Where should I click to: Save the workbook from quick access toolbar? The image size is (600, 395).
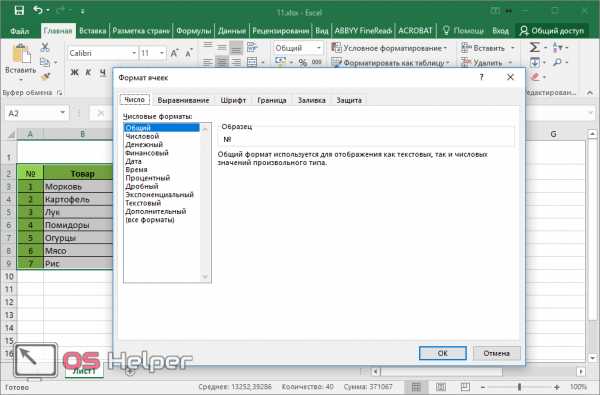[x=19, y=10]
